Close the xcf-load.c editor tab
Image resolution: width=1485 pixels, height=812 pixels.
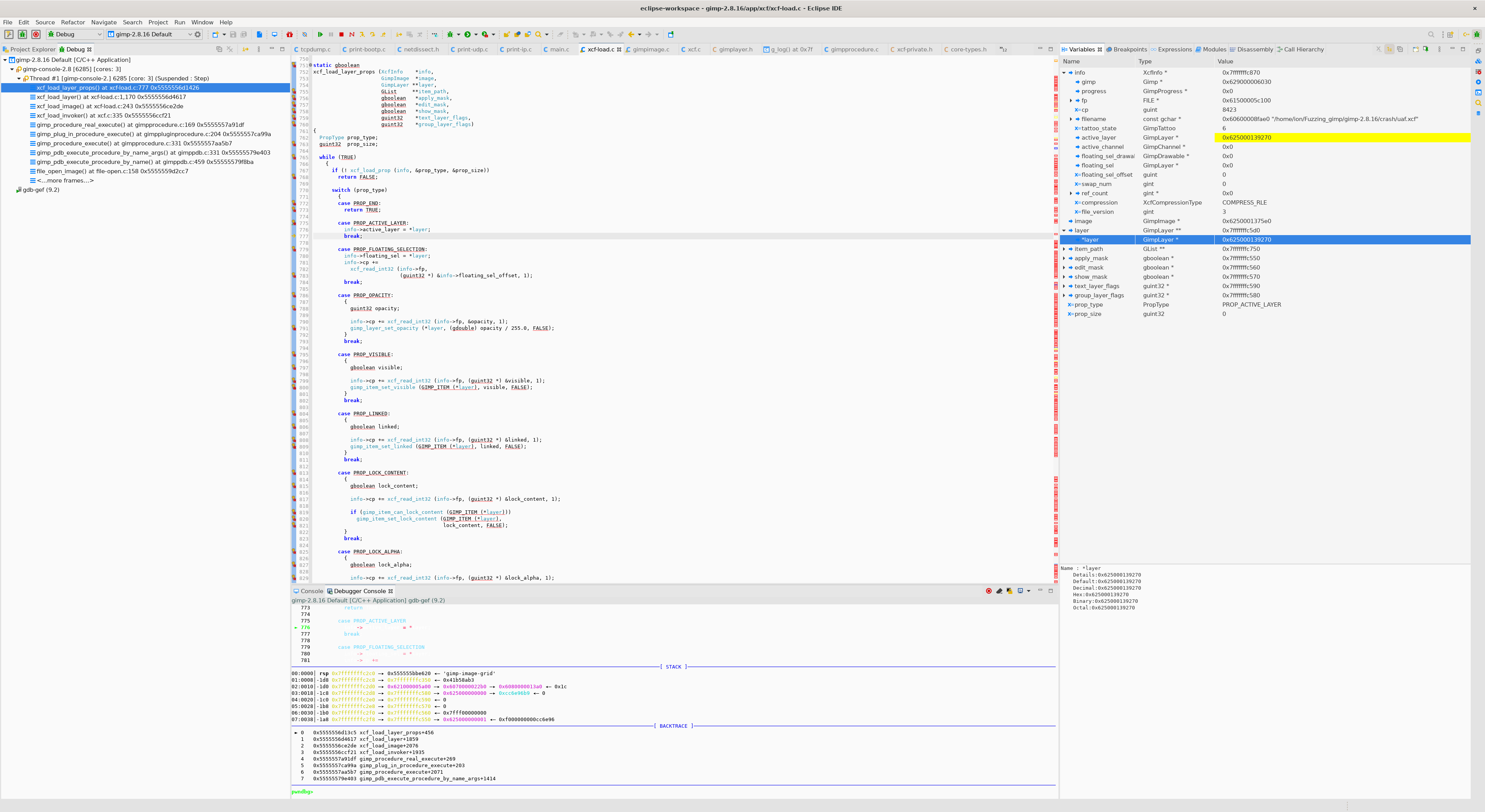pos(620,49)
